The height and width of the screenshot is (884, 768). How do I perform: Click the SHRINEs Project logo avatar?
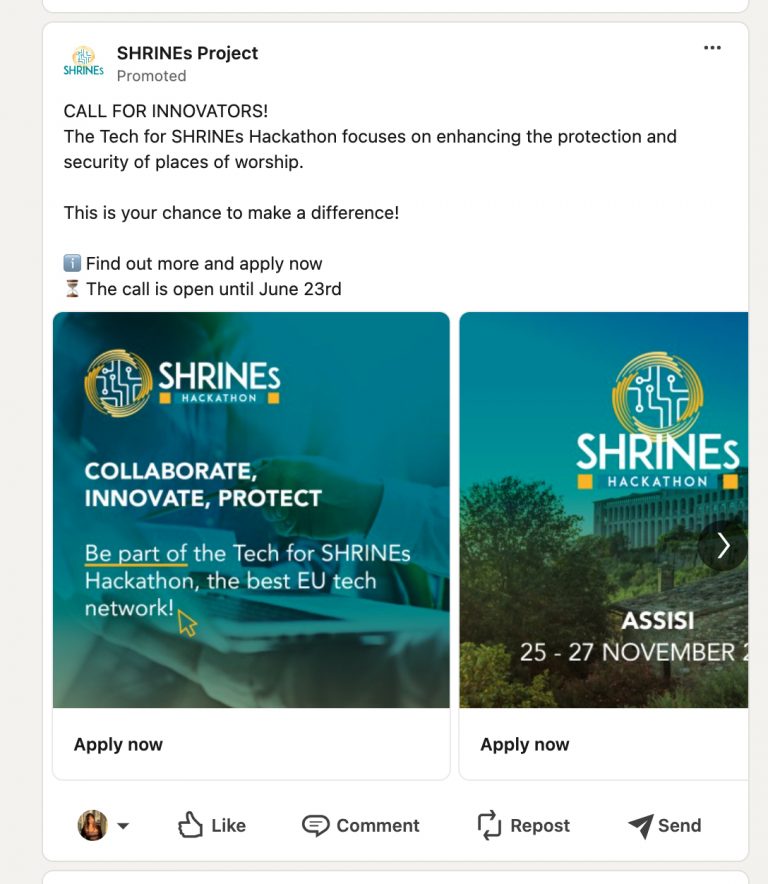tap(83, 62)
